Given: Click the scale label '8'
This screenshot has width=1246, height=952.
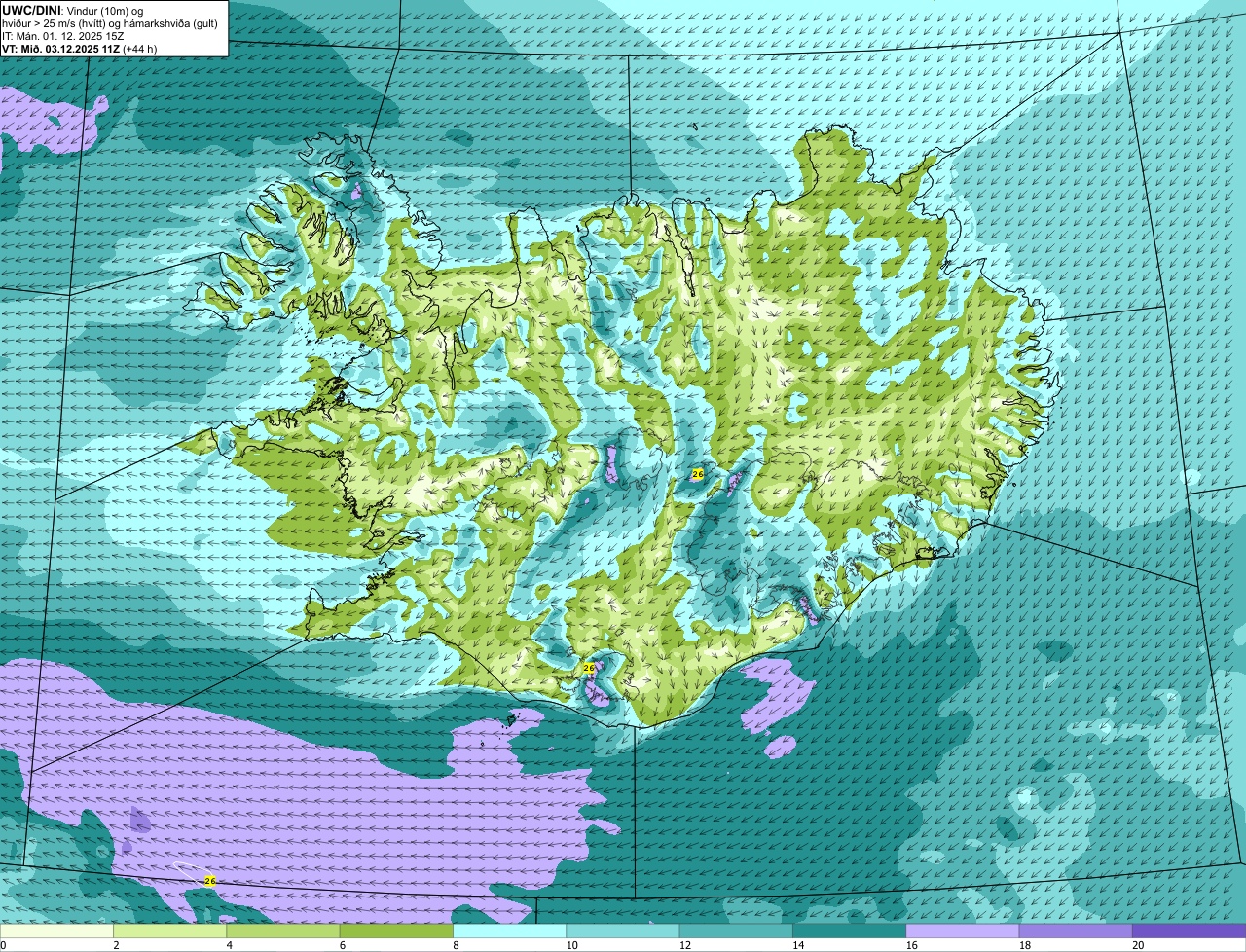Looking at the screenshot, I should pyautogui.click(x=455, y=945).
